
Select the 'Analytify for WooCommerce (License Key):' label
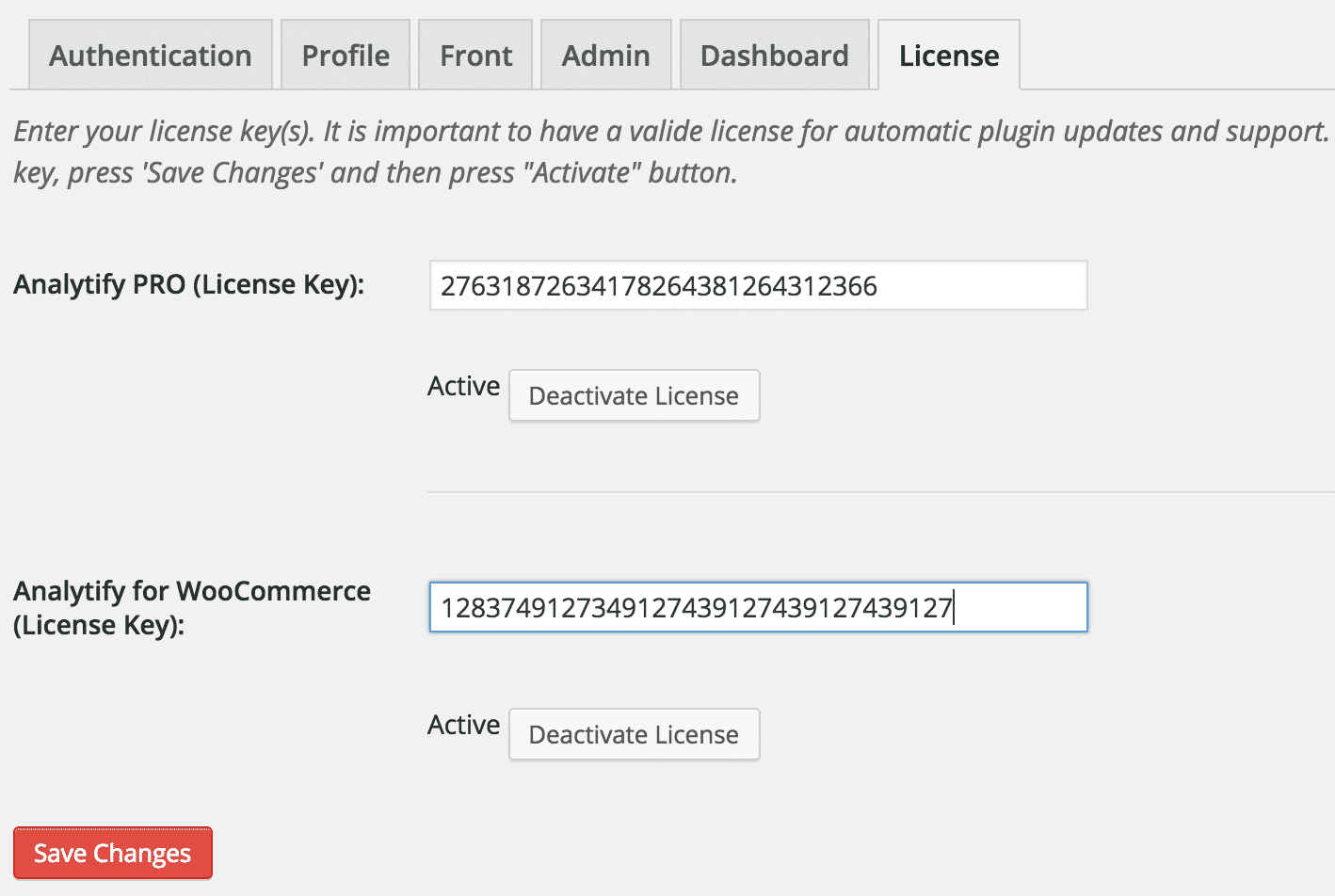(x=192, y=608)
